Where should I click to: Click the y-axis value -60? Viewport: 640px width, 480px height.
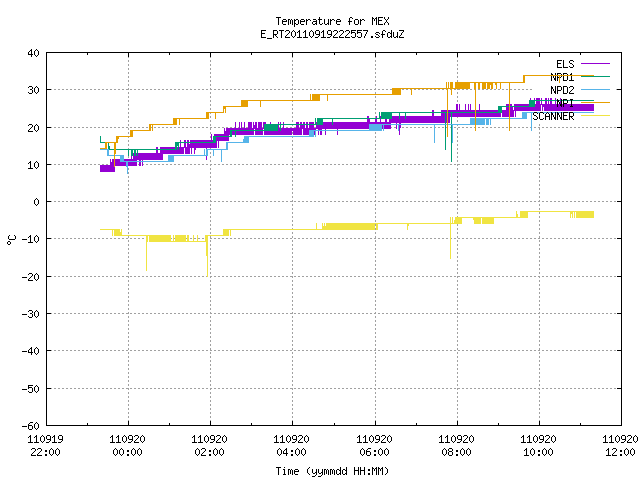tap(31, 426)
